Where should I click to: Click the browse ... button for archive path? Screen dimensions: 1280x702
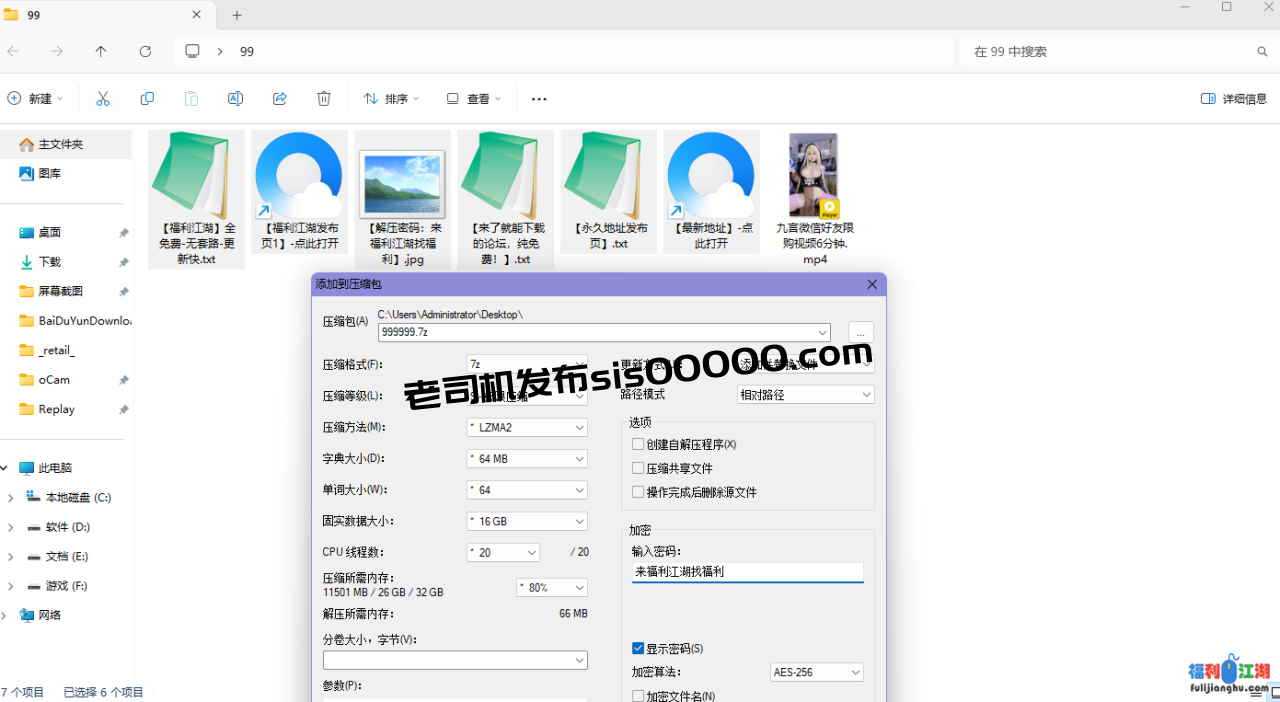860,332
